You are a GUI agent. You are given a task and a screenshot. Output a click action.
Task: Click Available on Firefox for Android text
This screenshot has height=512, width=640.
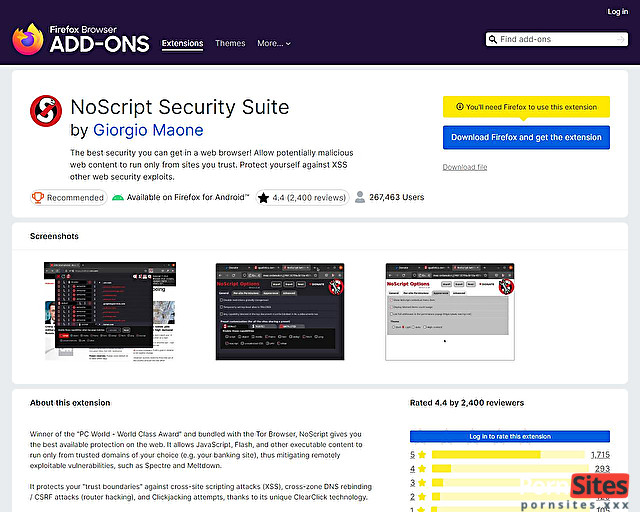[188, 197]
